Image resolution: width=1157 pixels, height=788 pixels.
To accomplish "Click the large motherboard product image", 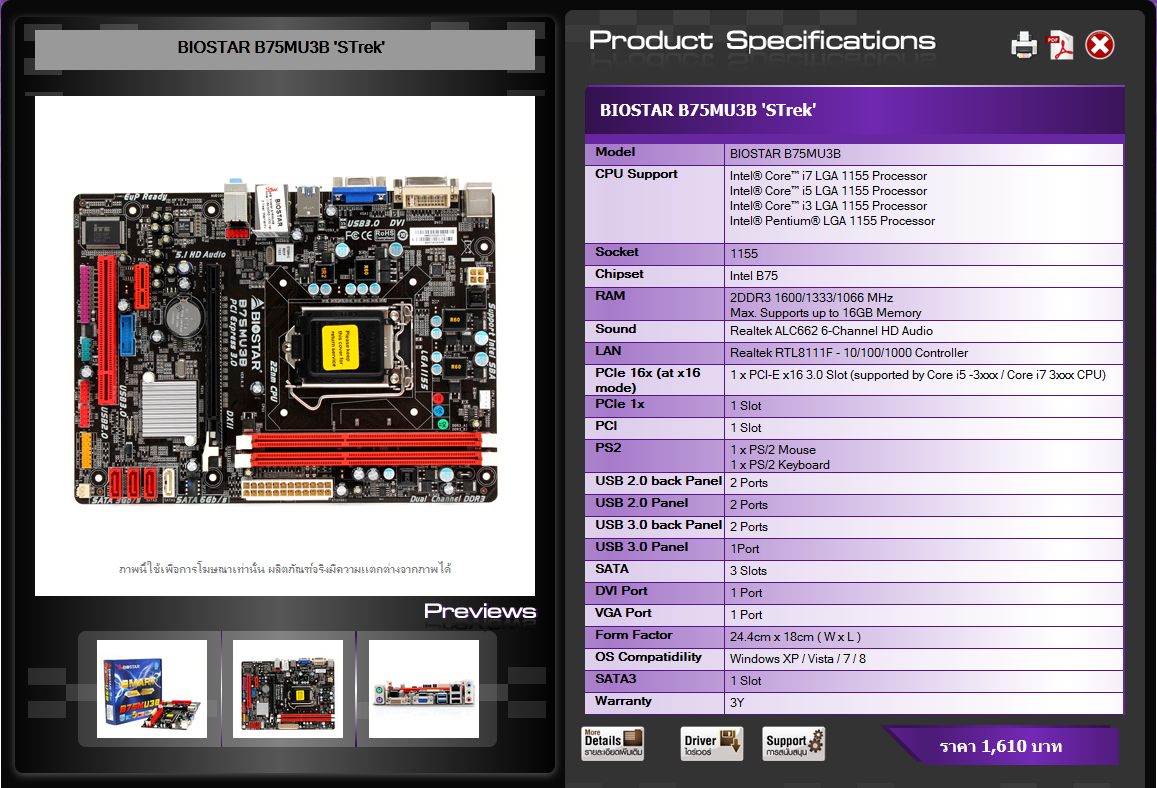I will click(x=285, y=345).
